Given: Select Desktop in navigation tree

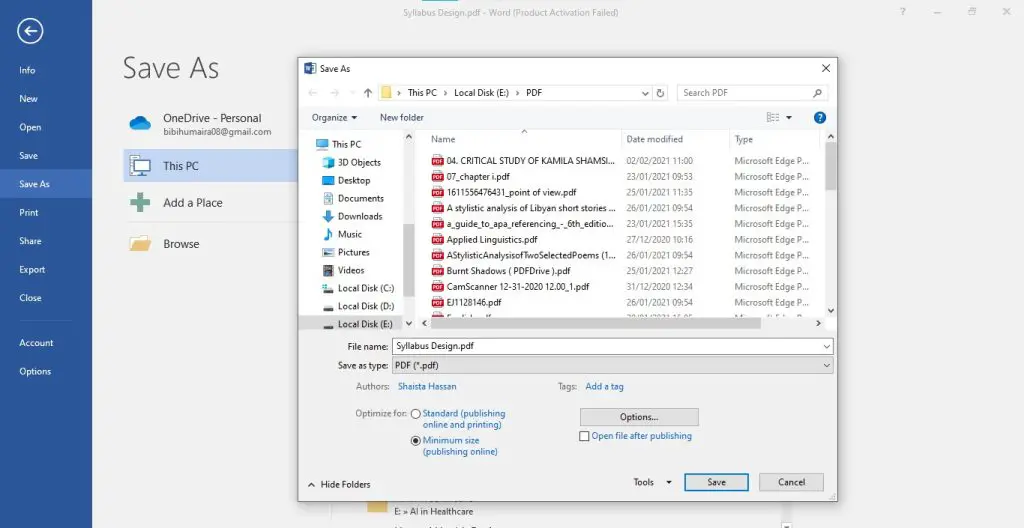Looking at the screenshot, I should pos(354,180).
